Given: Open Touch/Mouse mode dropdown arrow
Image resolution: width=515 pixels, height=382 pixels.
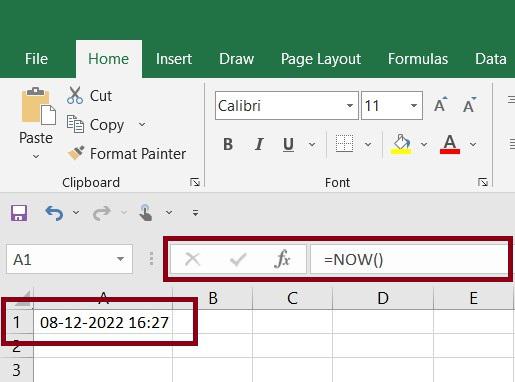Looking at the screenshot, I should (169, 212).
